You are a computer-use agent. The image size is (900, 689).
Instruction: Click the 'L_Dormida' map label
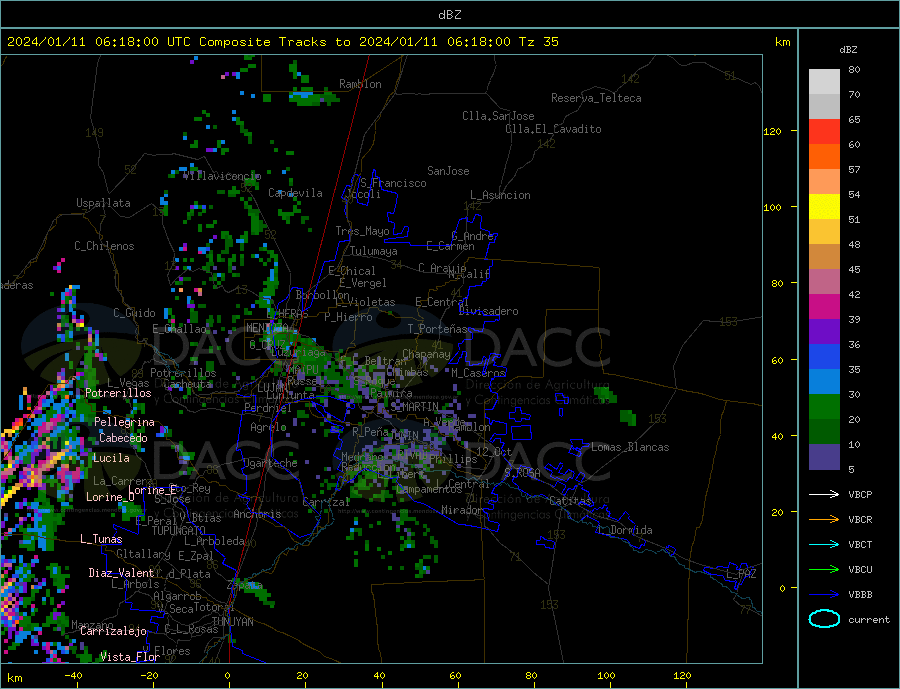(x=626, y=530)
